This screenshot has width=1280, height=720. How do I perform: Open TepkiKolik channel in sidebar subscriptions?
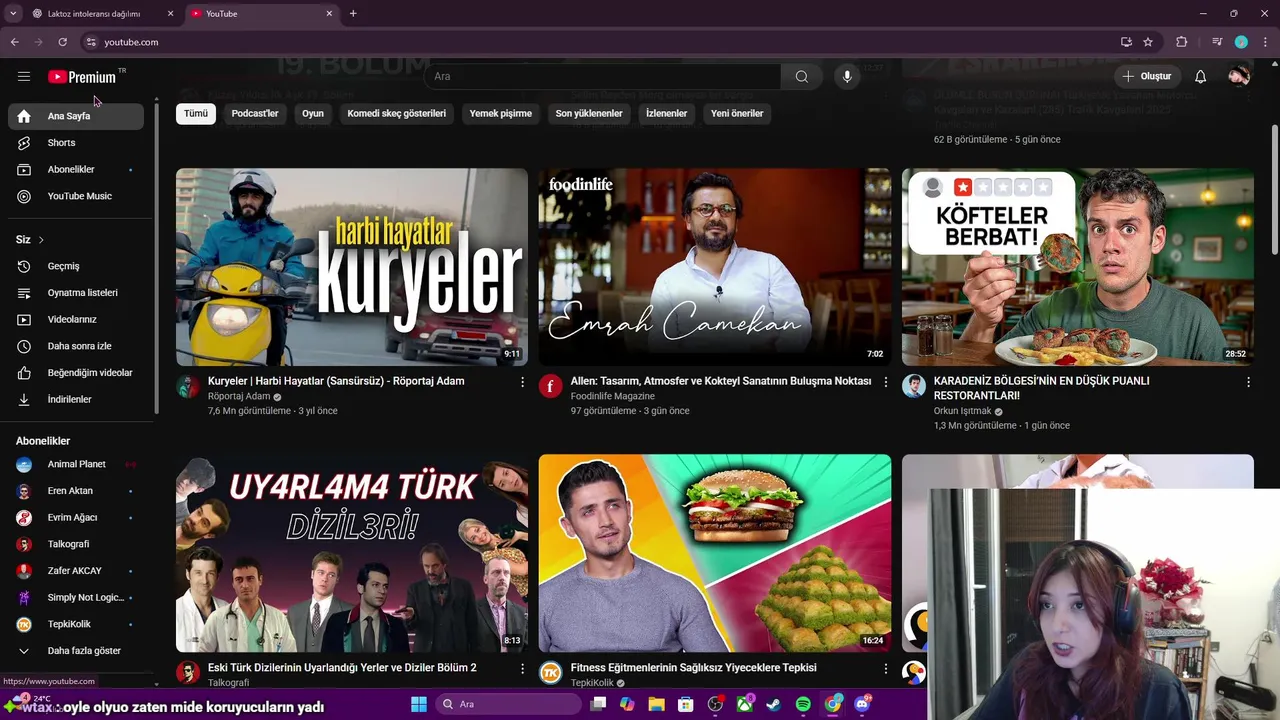coord(76,624)
